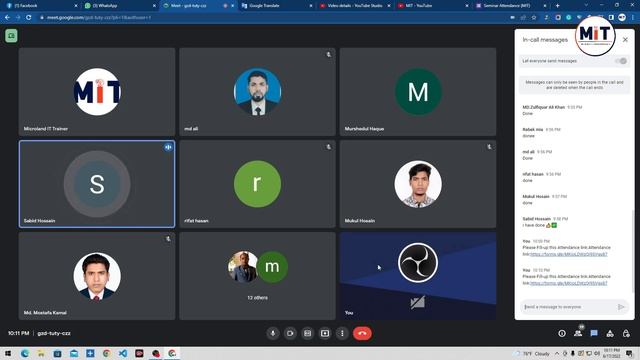Switch to the MIT - YouTube tab
Screen dimensions: 640x360
[432, 6]
